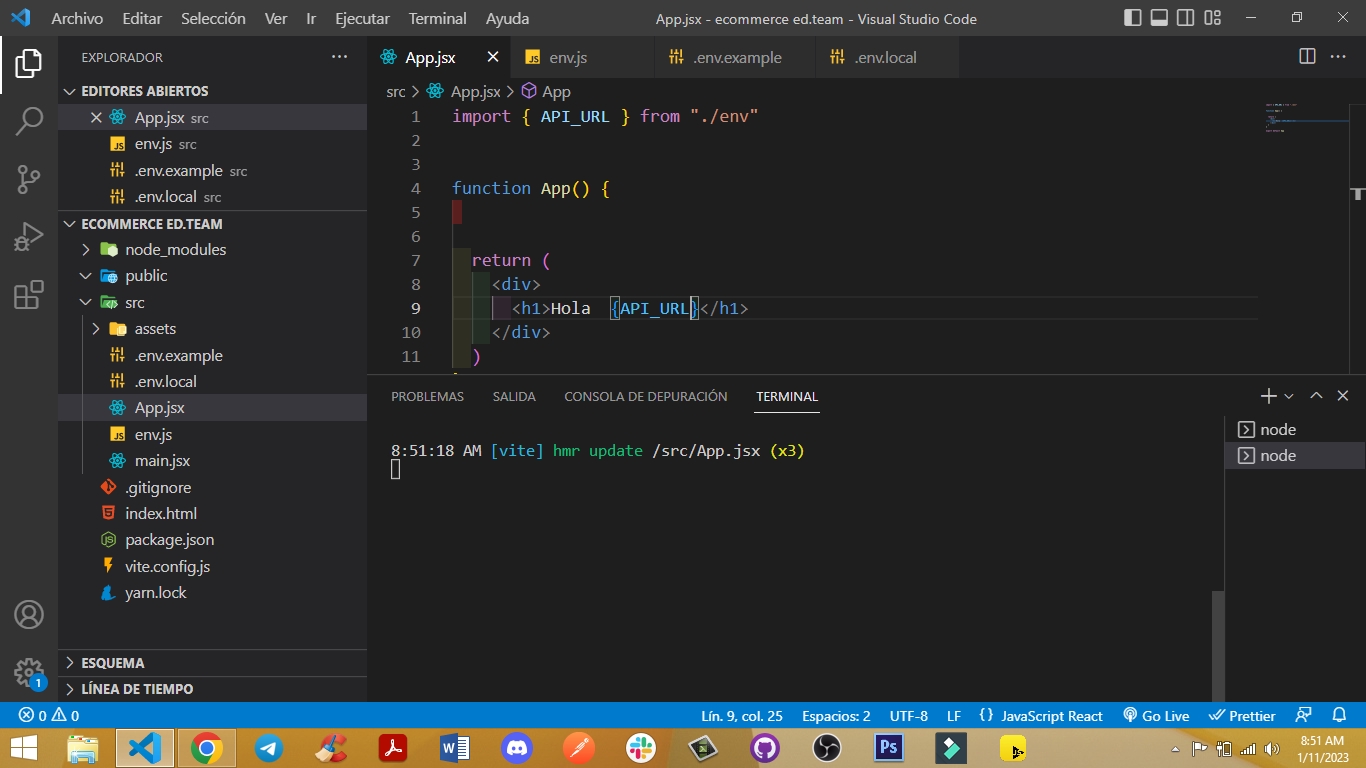
Task: Click the Accounts icon in activity bar
Action: coord(28,614)
